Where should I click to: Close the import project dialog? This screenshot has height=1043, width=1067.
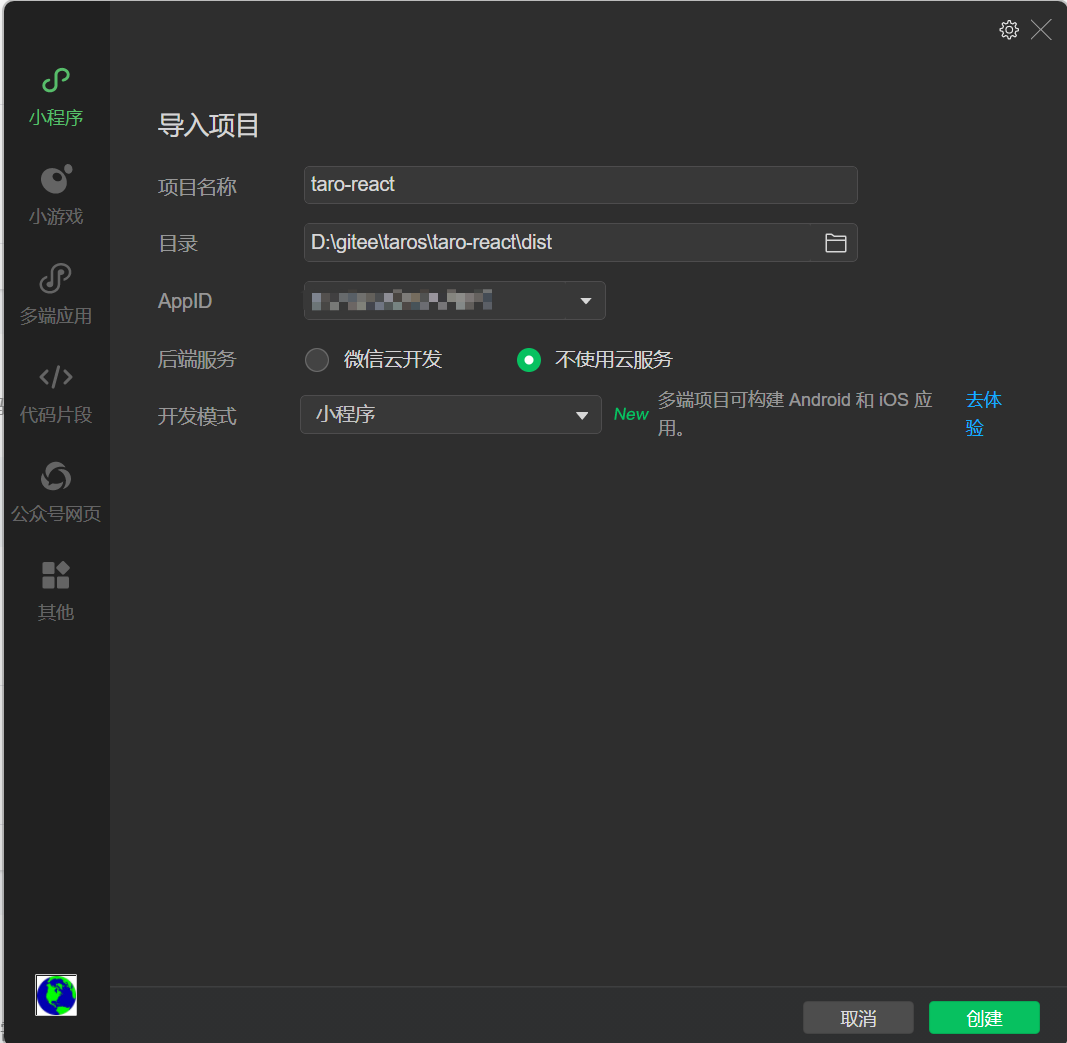1041,30
